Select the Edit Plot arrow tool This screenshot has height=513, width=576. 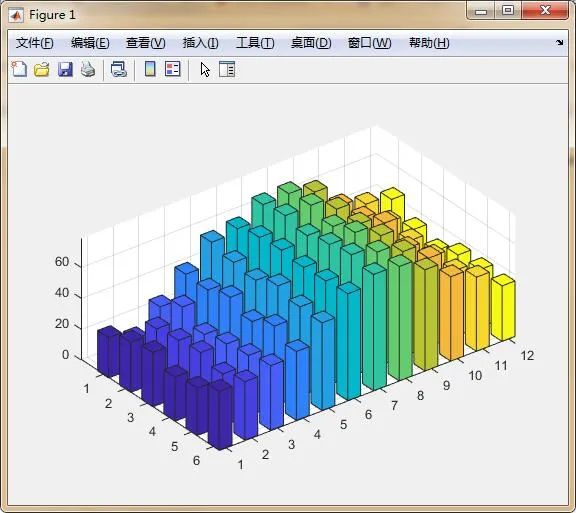click(205, 69)
